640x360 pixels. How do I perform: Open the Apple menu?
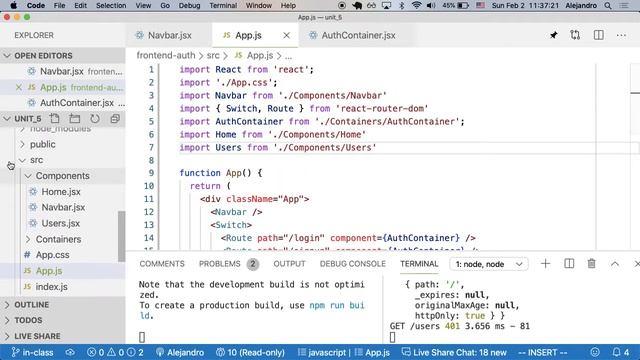[13, 6]
